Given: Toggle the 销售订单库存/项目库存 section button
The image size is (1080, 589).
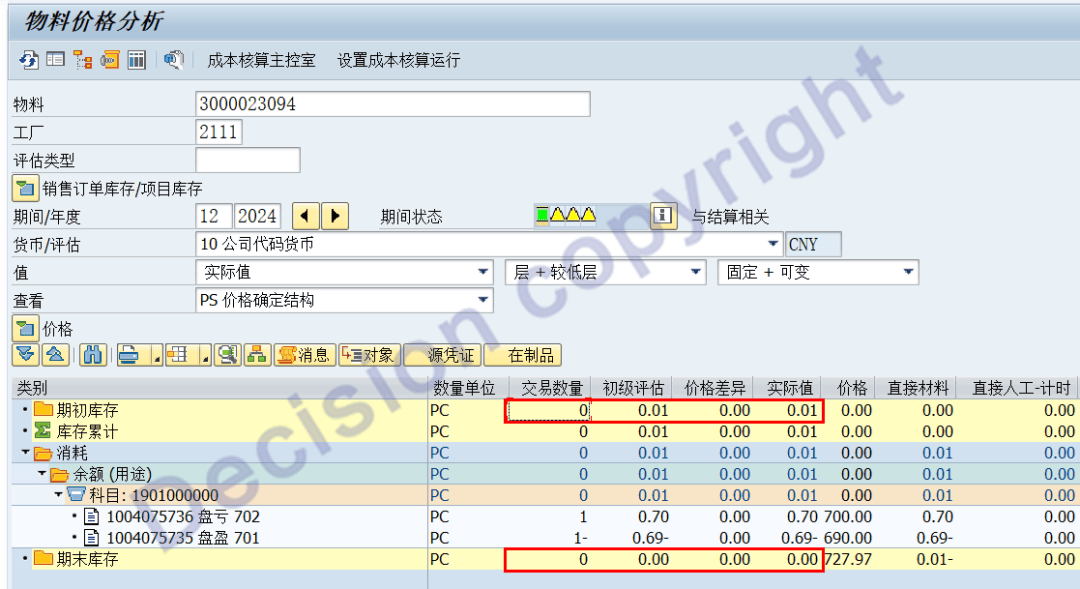Looking at the screenshot, I should click(25, 188).
